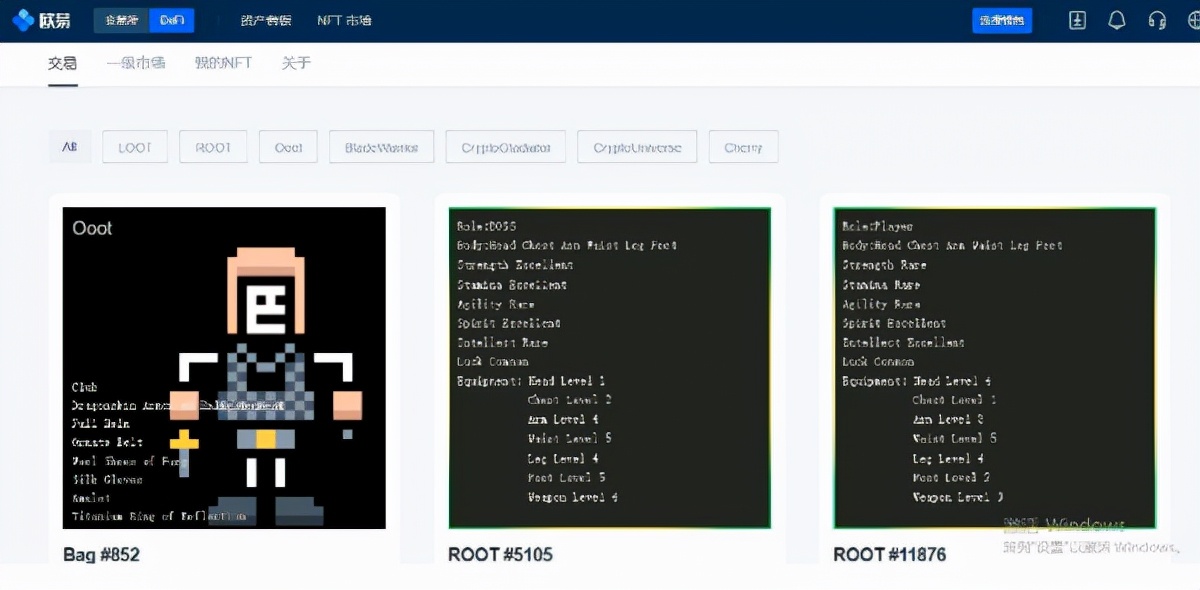Click the blue connect wallet button
The height and width of the screenshot is (590, 1200).
click(1002, 19)
